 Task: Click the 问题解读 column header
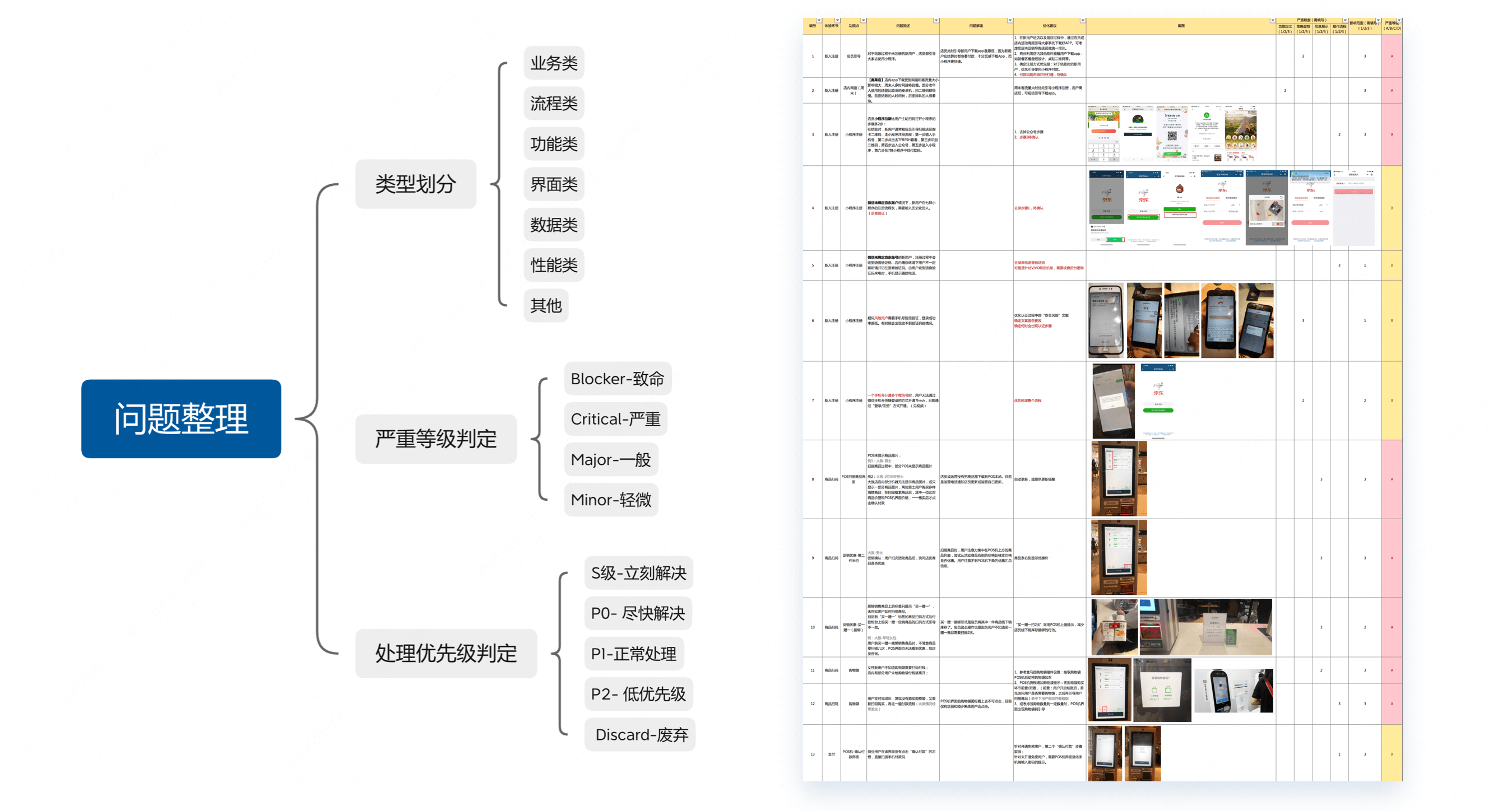976,26
